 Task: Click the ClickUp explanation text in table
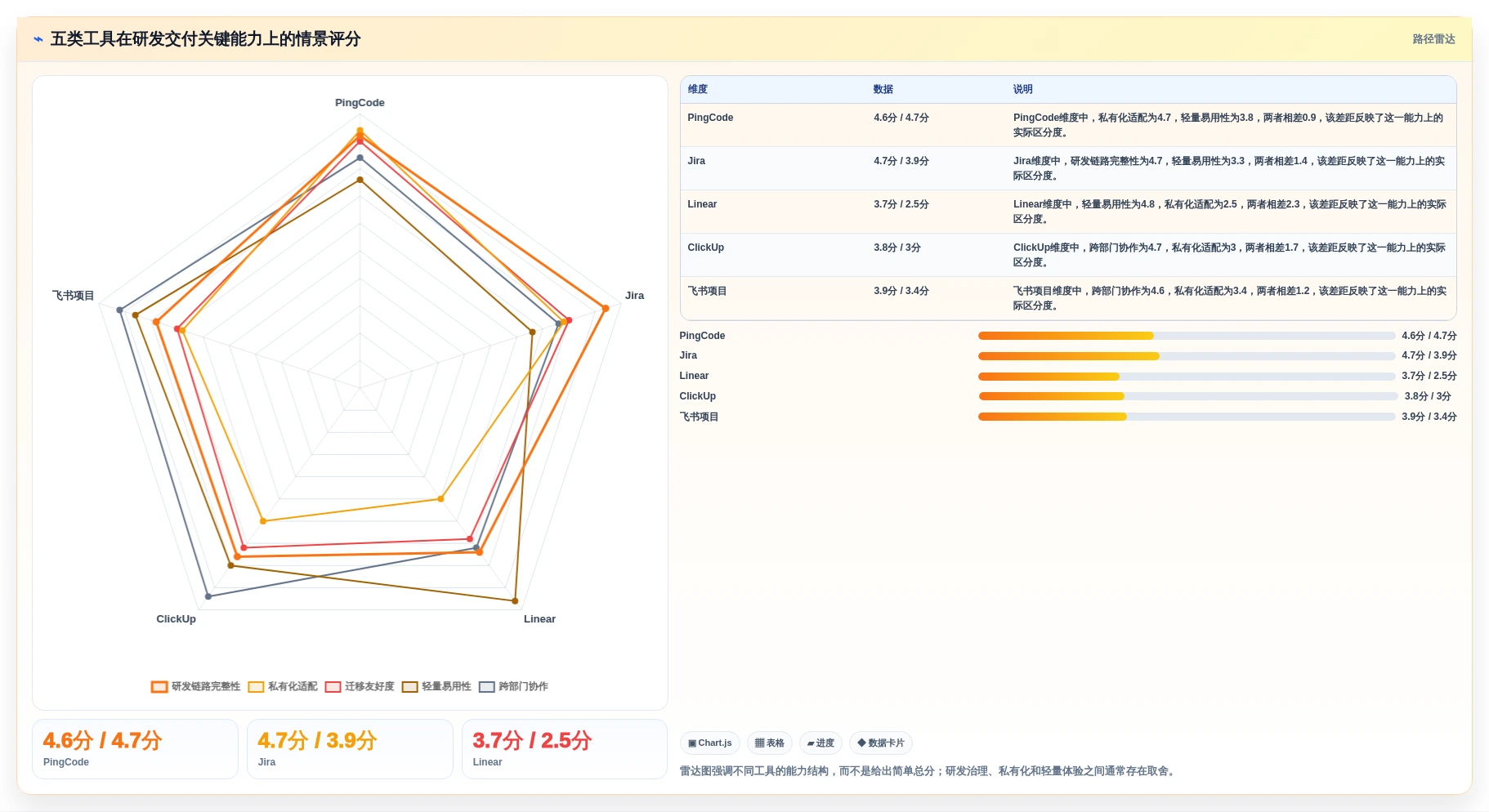pos(1229,255)
